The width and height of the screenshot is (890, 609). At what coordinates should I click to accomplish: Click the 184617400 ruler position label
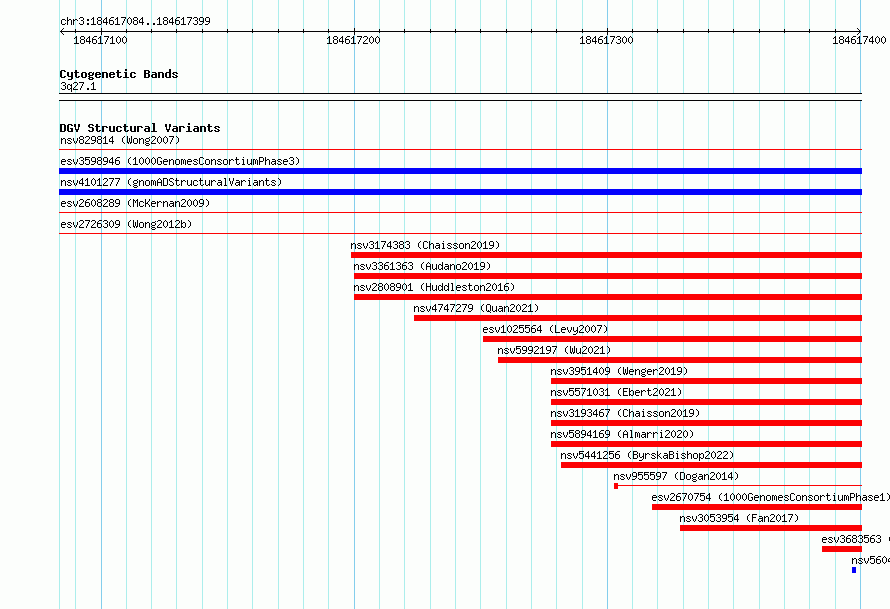click(x=859, y=40)
